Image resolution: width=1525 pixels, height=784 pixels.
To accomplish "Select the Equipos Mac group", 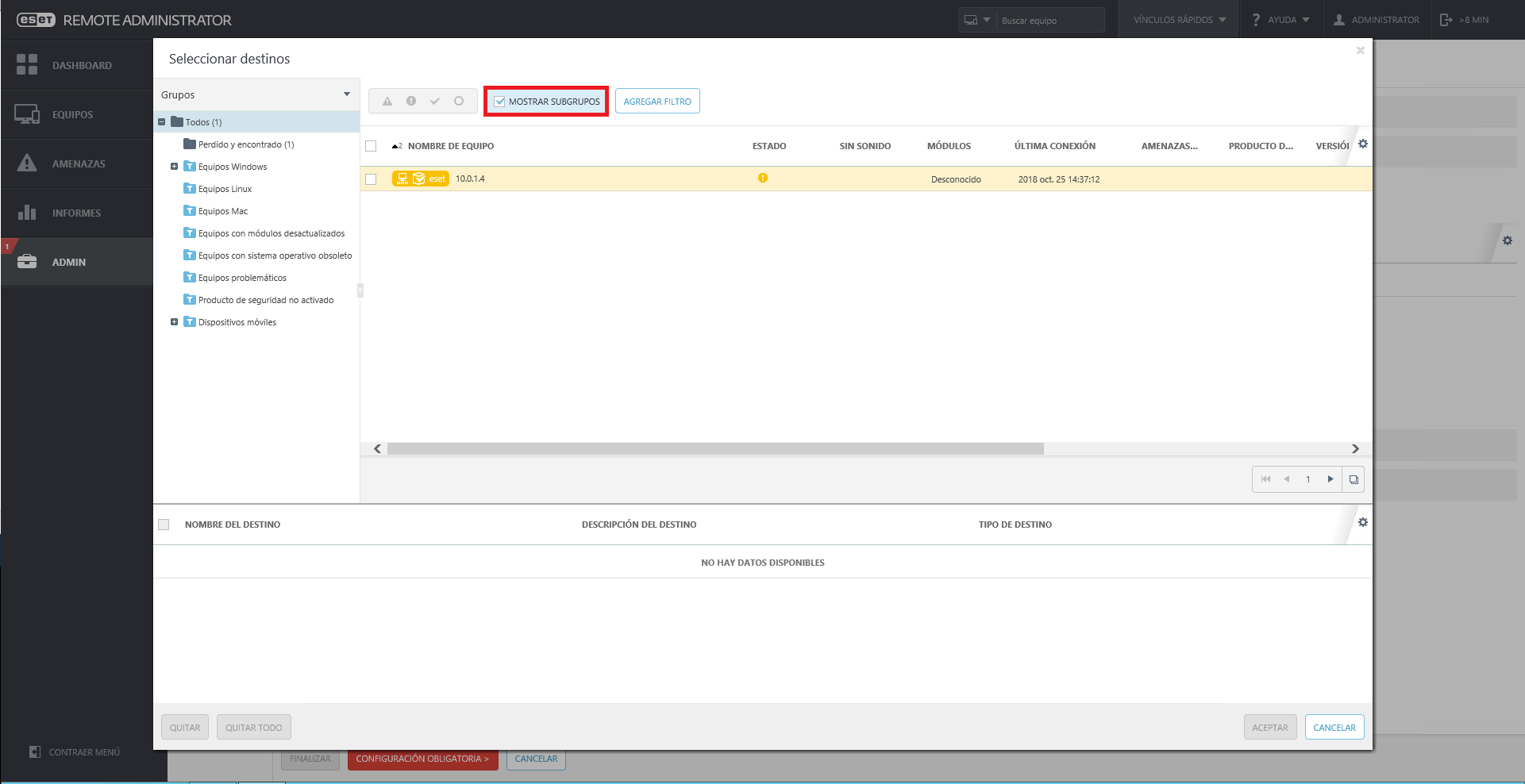I will 223,211.
